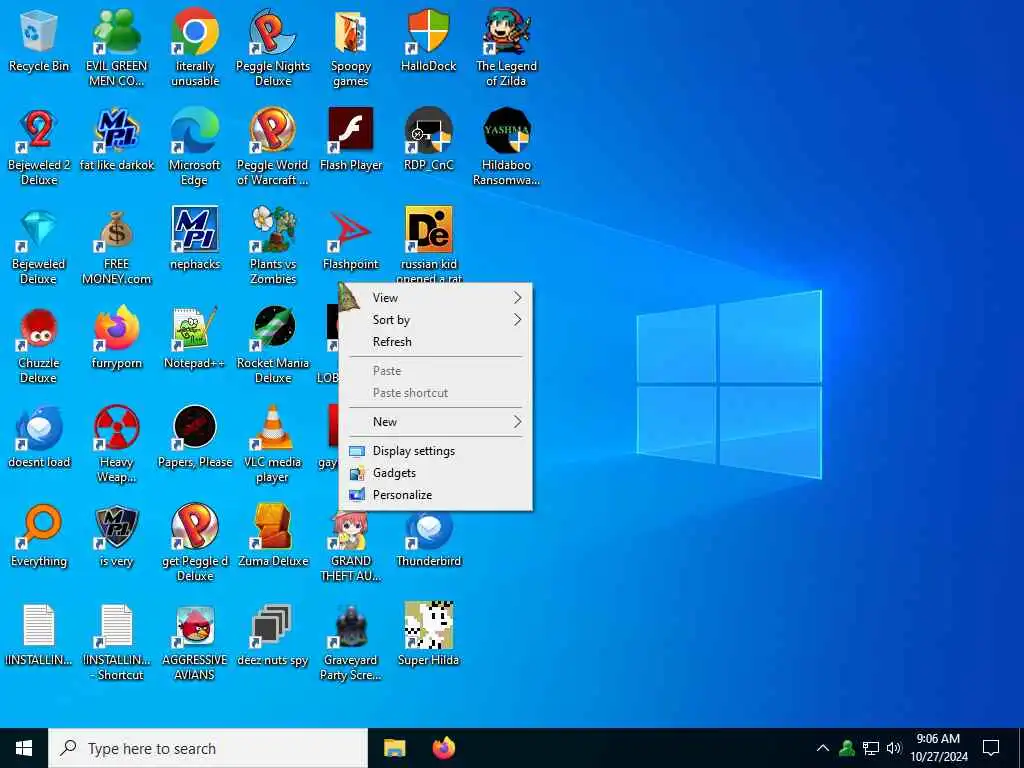
Task: Choose Refresh from the context menu
Action: pos(436,342)
